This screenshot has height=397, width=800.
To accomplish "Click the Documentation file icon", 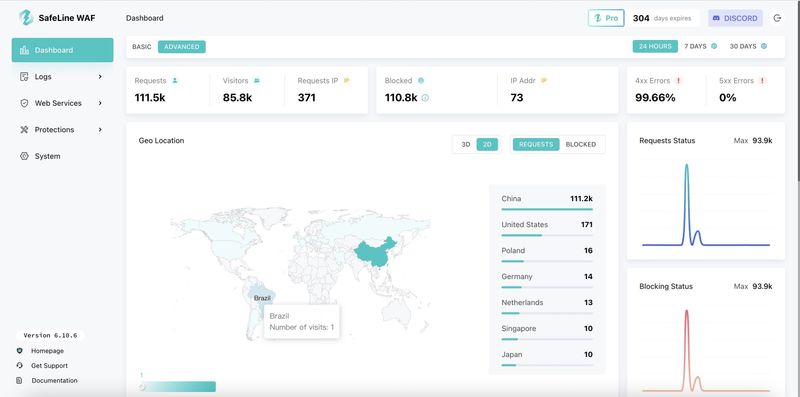I will coord(20,380).
